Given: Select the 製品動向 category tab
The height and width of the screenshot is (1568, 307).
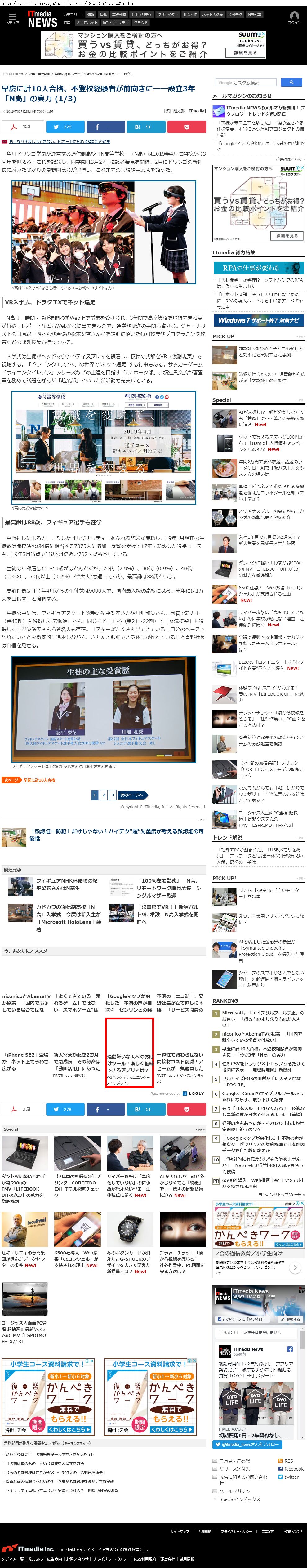Looking at the screenshot, I should [x=119, y=15].
